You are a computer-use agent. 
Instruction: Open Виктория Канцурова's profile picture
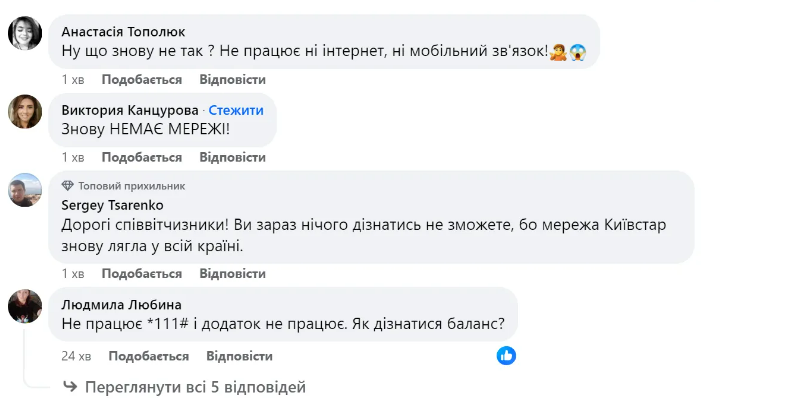pyautogui.click(x=24, y=112)
